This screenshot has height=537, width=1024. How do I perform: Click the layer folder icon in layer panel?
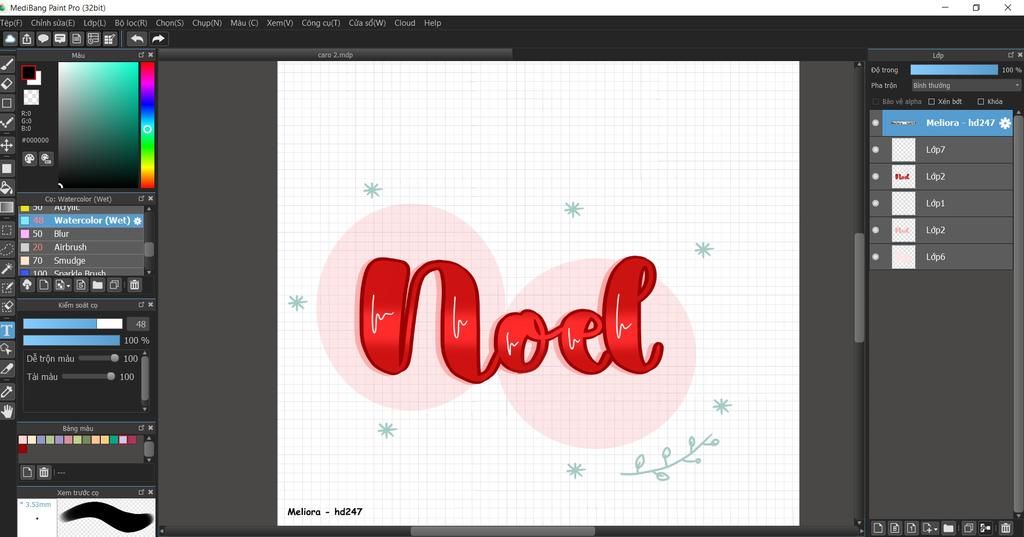click(x=948, y=528)
